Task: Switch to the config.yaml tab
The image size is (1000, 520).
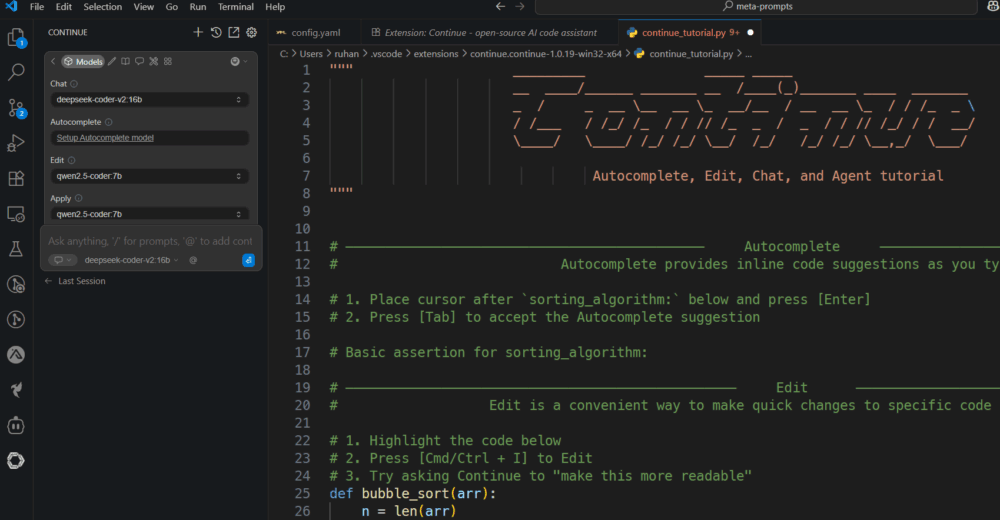Action: tap(310, 32)
